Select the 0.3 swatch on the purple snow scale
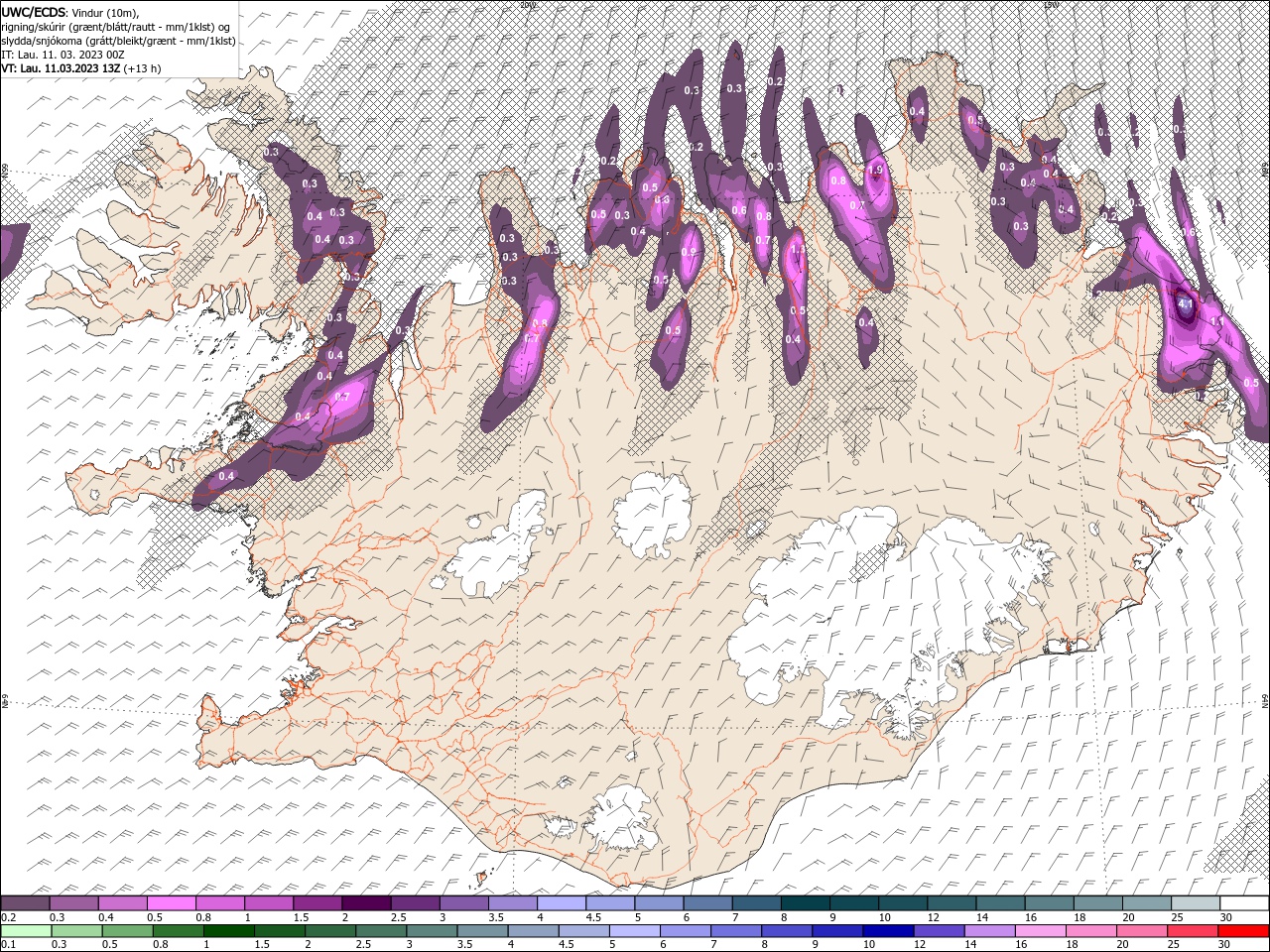The image size is (1270, 952). click(74, 903)
